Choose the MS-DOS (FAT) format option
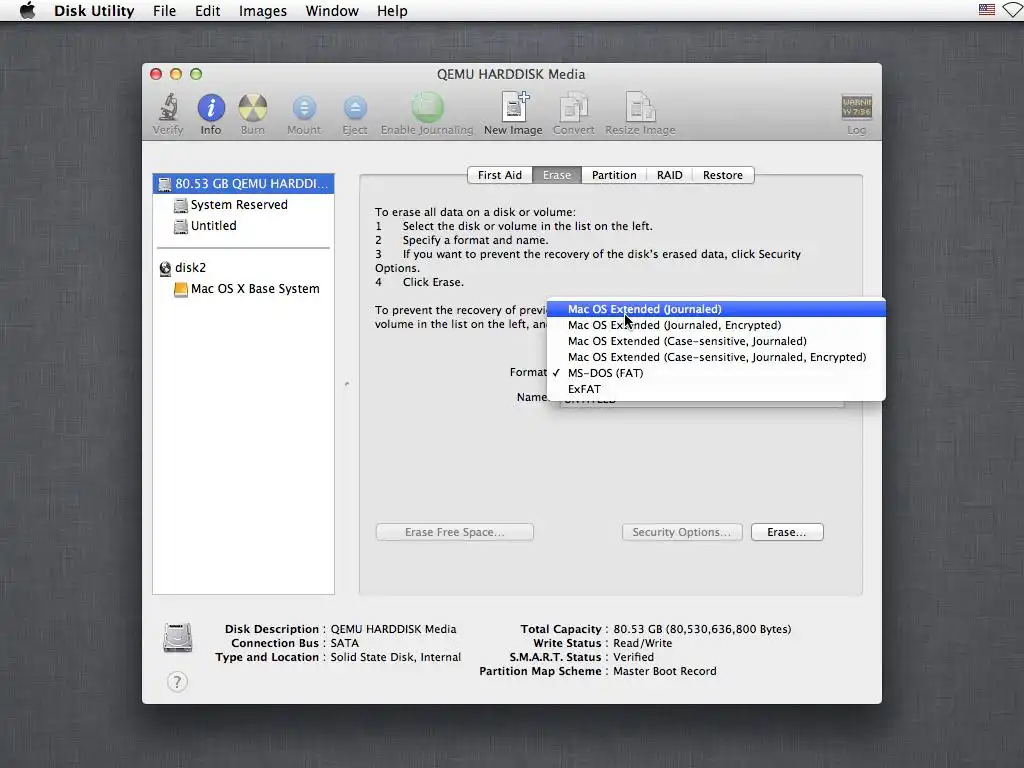The width and height of the screenshot is (1024, 768). (x=716, y=373)
